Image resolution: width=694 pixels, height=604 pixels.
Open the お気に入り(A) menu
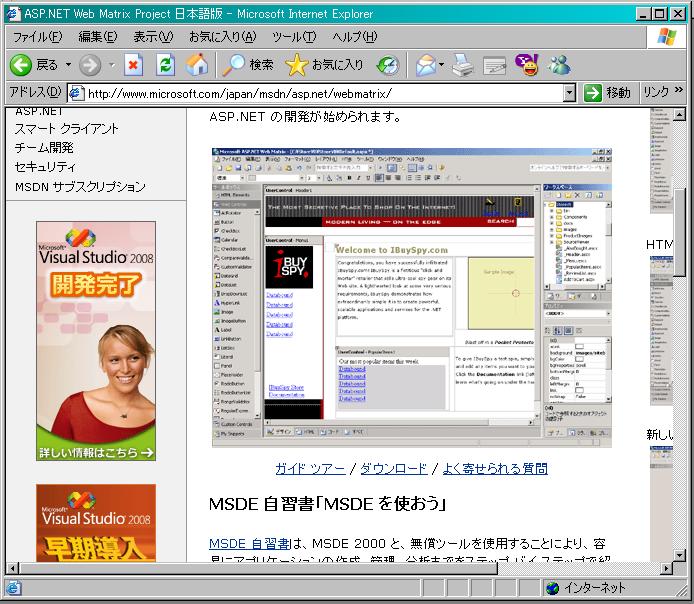tap(222, 37)
